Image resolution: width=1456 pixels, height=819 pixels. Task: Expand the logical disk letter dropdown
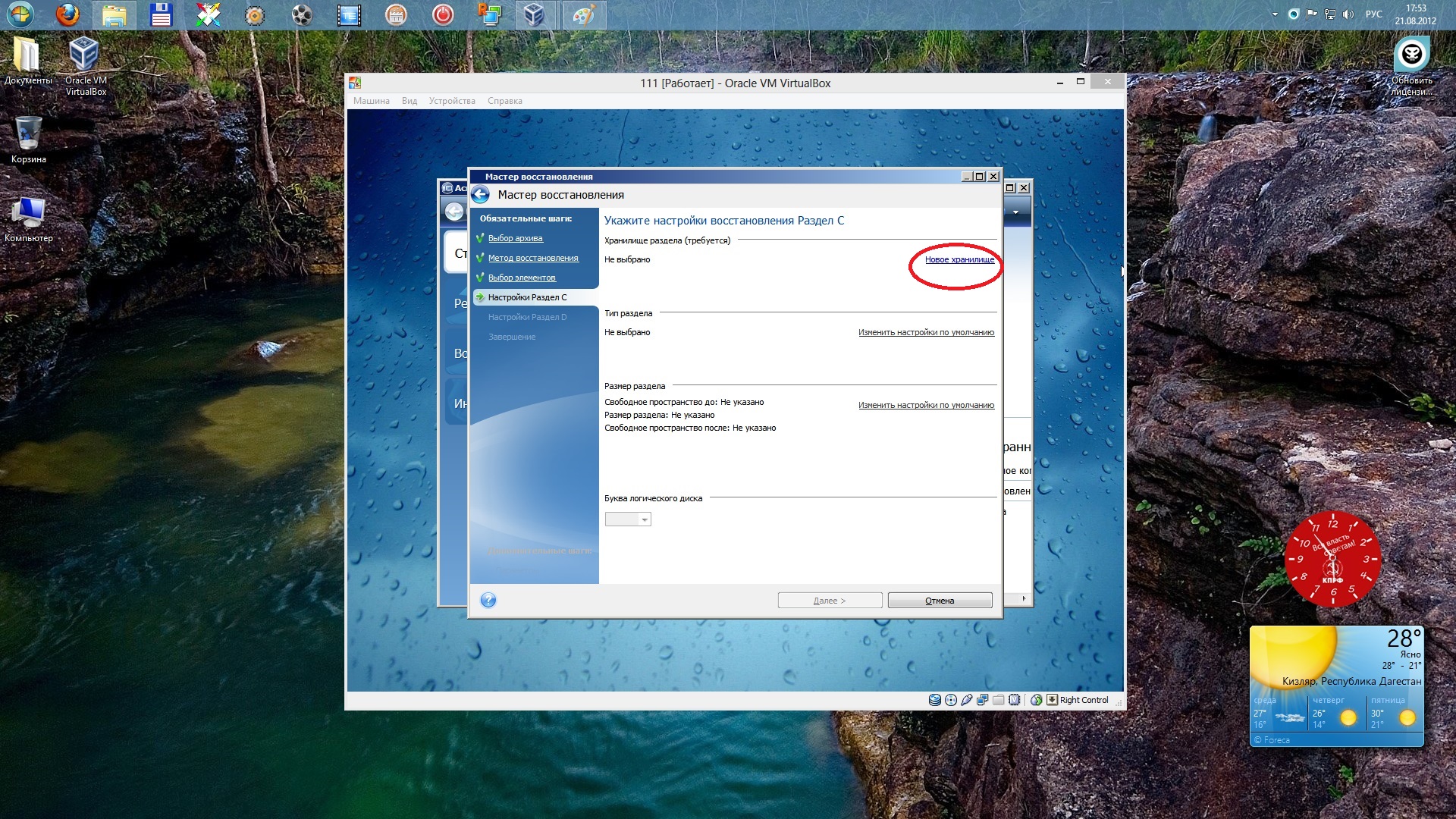(644, 519)
